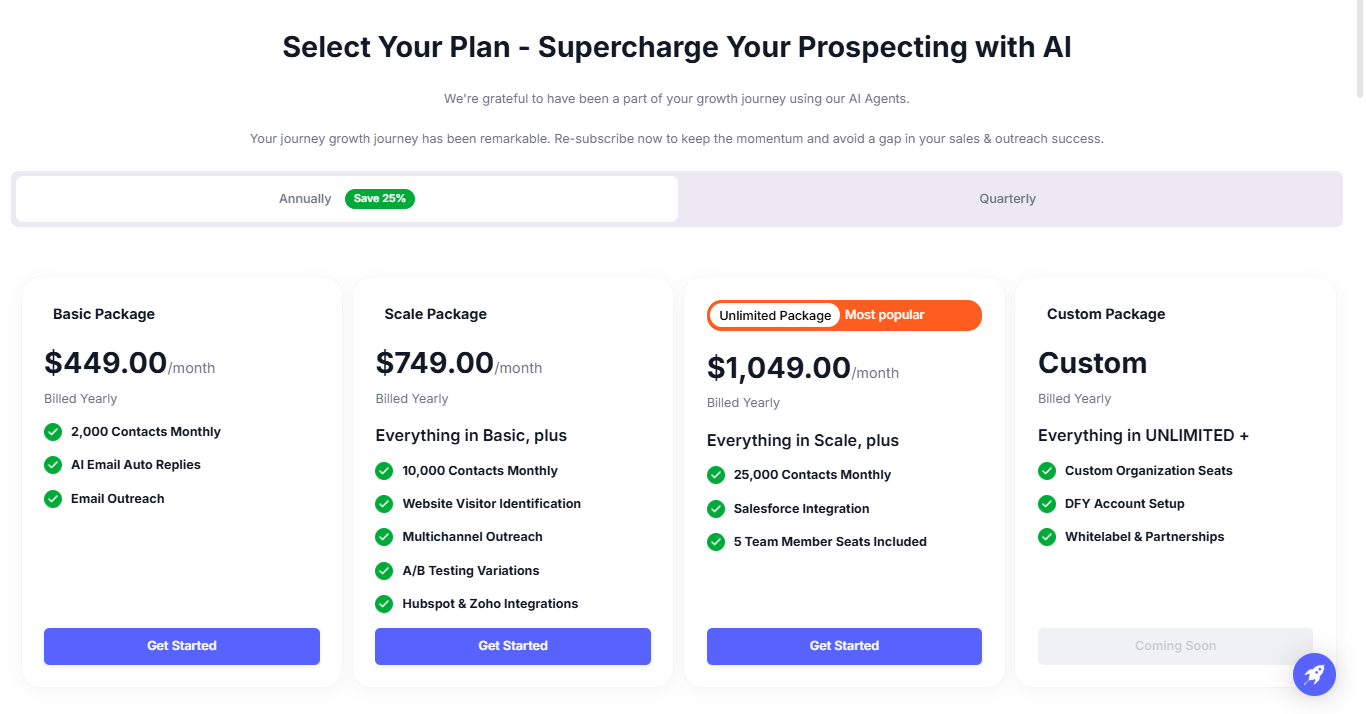Click checkmark icon beside A/B Testing Variations
The image size is (1366, 714).
(x=384, y=571)
